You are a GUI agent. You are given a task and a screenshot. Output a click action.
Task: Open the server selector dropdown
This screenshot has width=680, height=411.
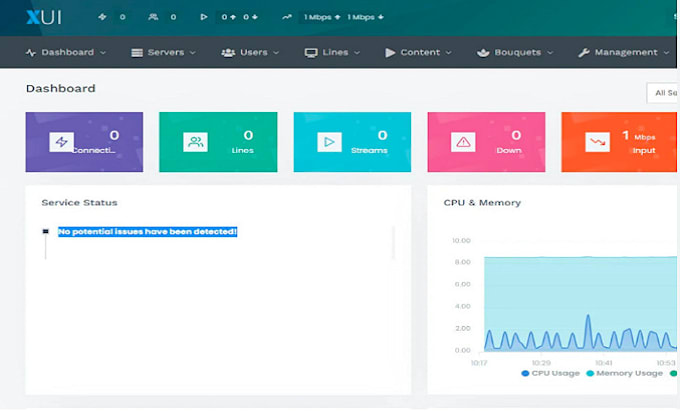(662, 93)
